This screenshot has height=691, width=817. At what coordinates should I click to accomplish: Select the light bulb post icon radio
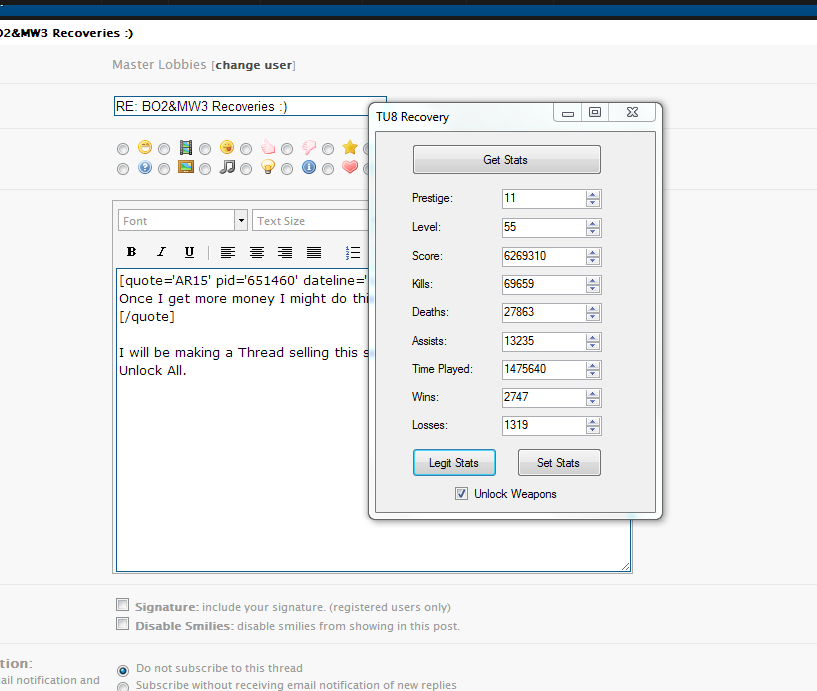(246, 169)
